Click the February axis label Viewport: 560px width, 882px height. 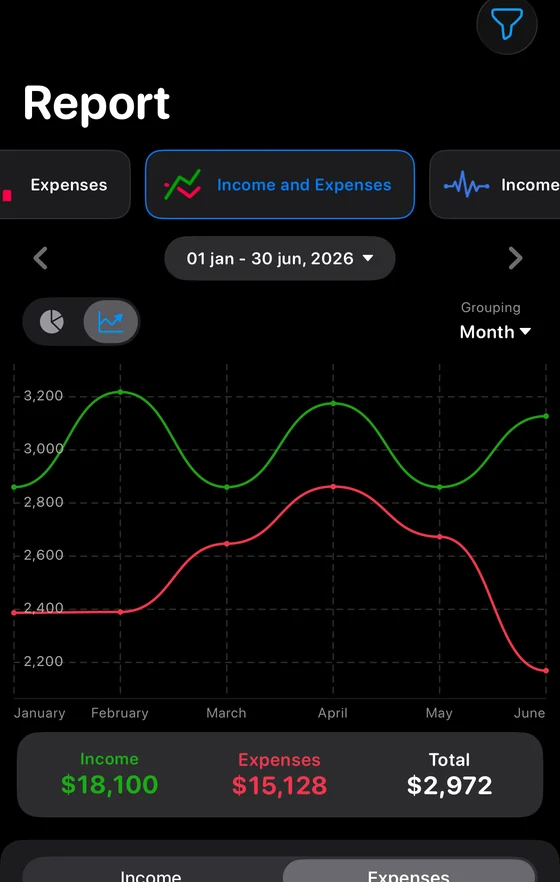(120, 713)
